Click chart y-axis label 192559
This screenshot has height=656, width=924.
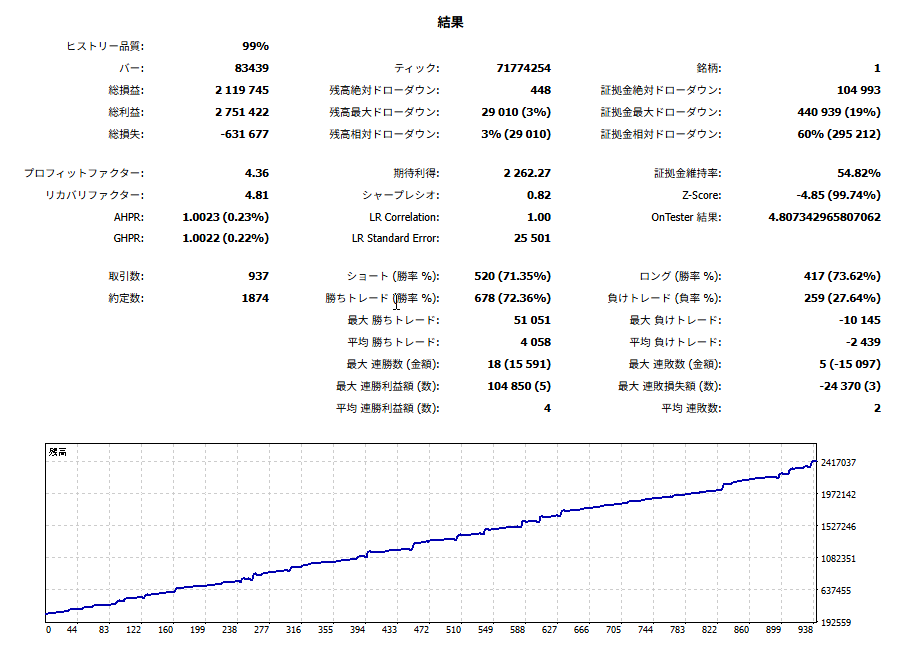pyautogui.click(x=836, y=622)
